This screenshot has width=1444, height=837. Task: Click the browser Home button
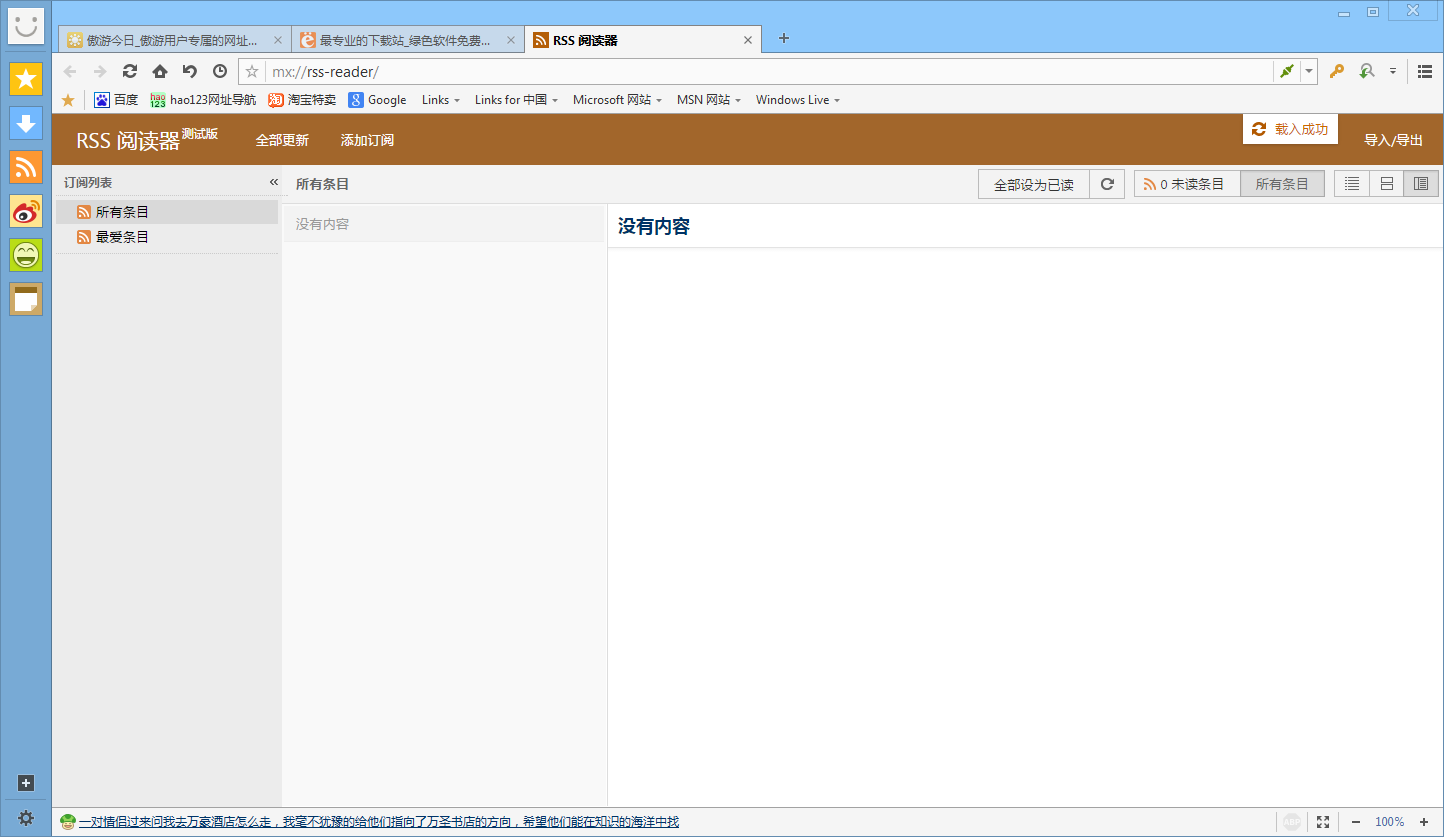point(159,71)
